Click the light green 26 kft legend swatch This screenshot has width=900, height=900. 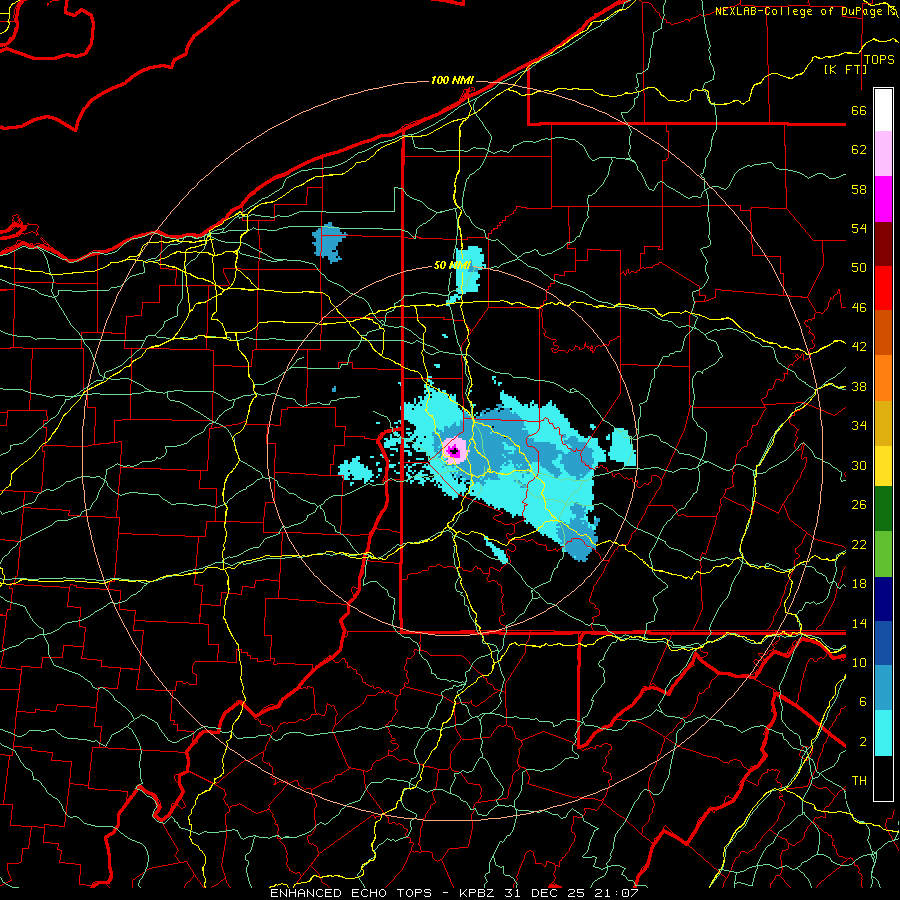click(883, 553)
